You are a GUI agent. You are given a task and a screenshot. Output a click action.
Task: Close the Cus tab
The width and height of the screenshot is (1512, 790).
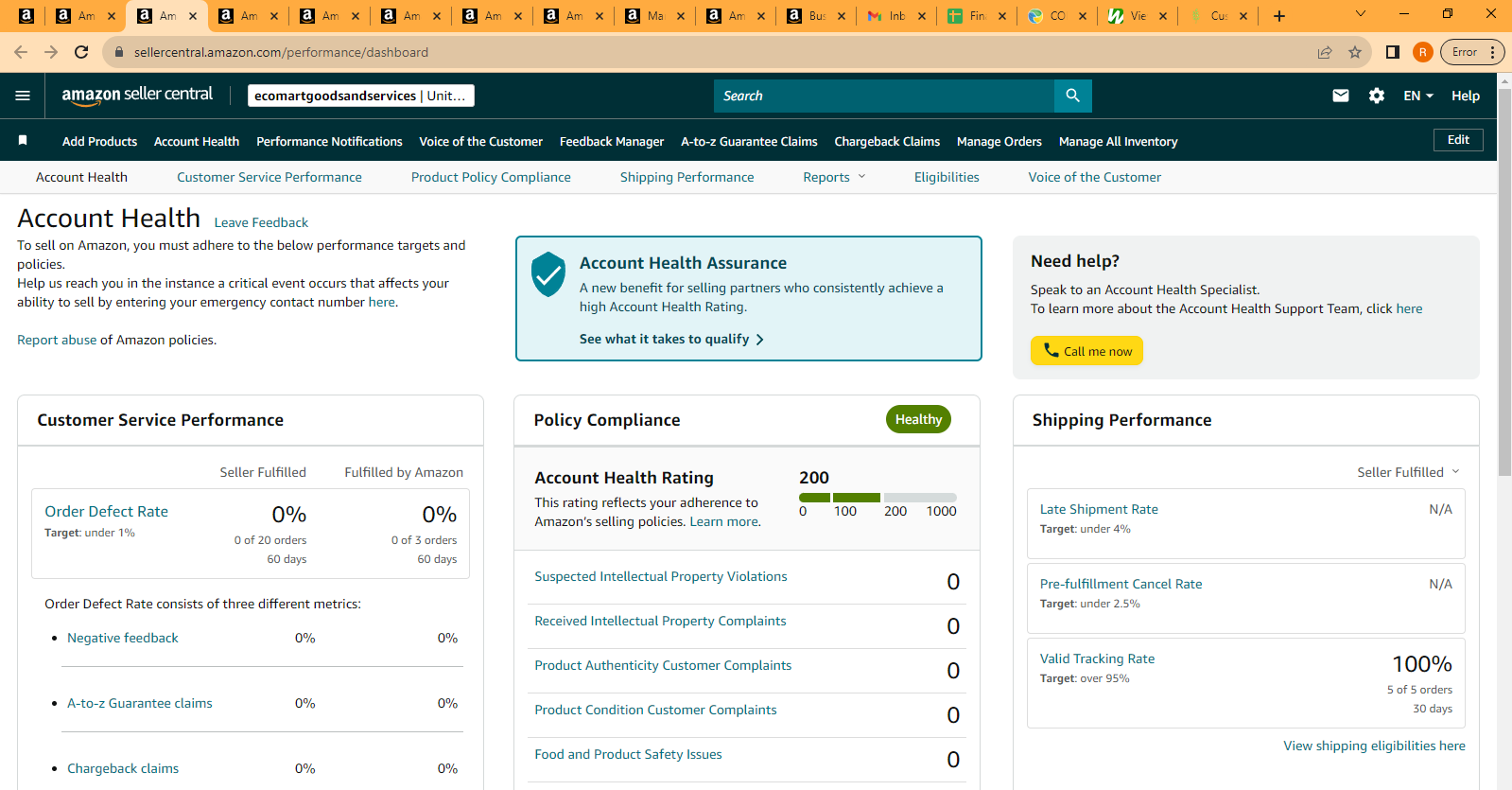(1243, 16)
